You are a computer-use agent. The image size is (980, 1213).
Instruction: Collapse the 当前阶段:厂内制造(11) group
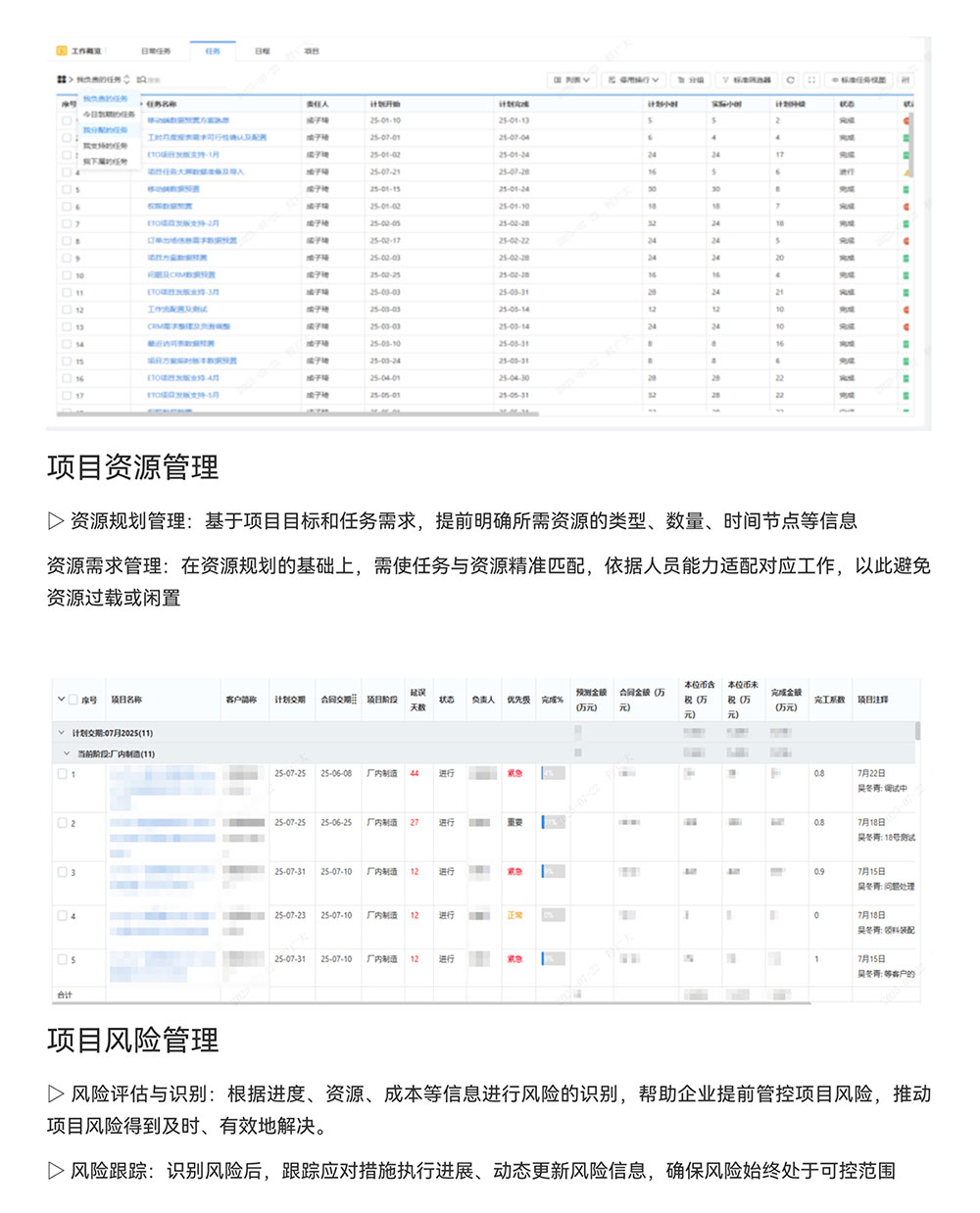tap(67, 753)
